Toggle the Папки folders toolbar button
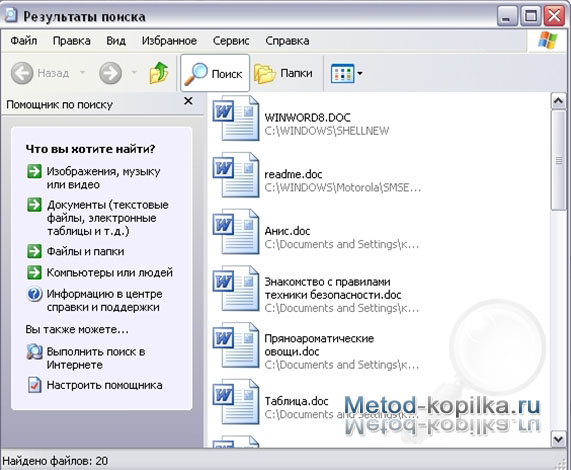Image resolution: width=571 pixels, height=470 pixels. pos(284,73)
